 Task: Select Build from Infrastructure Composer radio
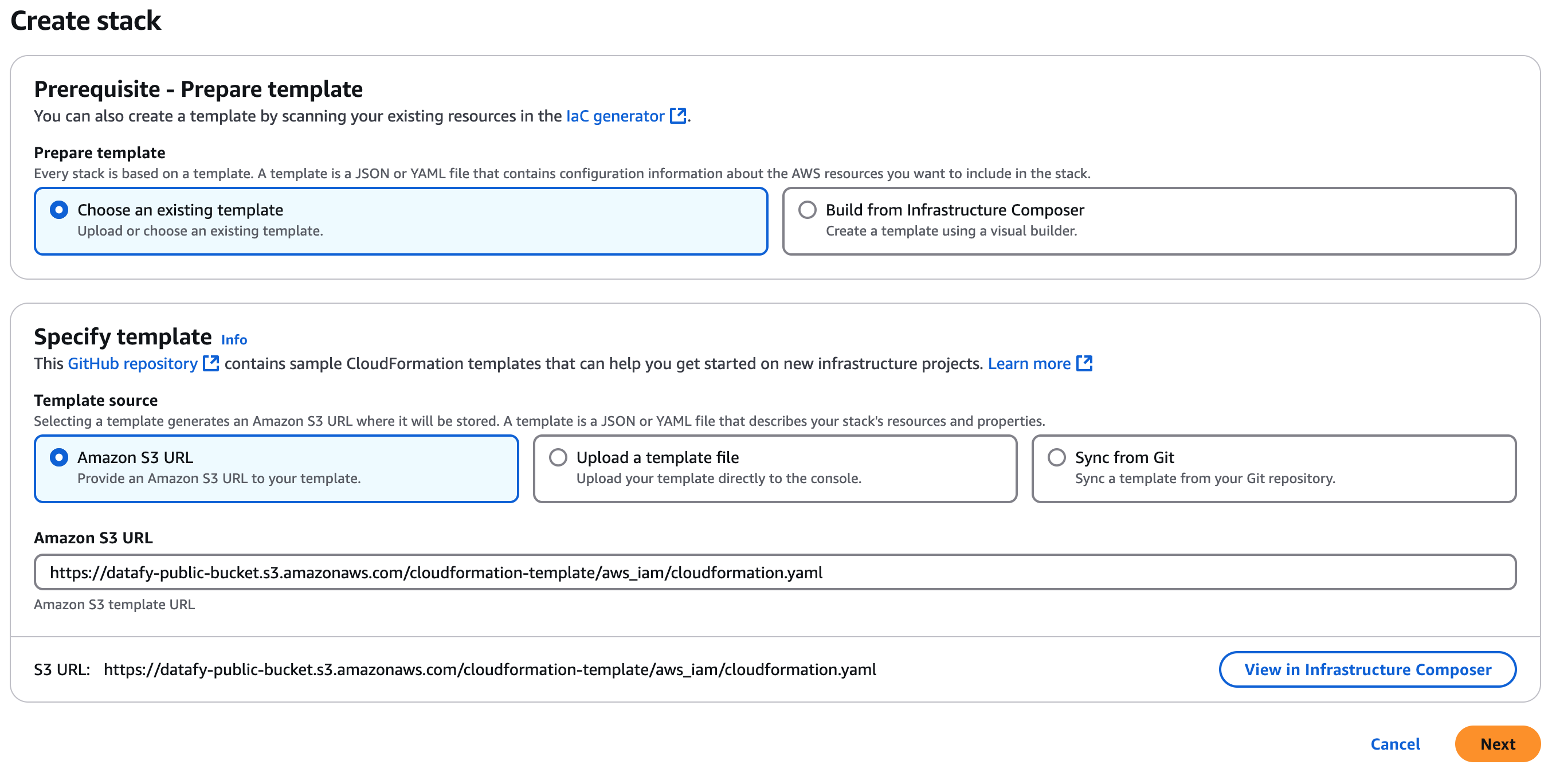(808, 210)
